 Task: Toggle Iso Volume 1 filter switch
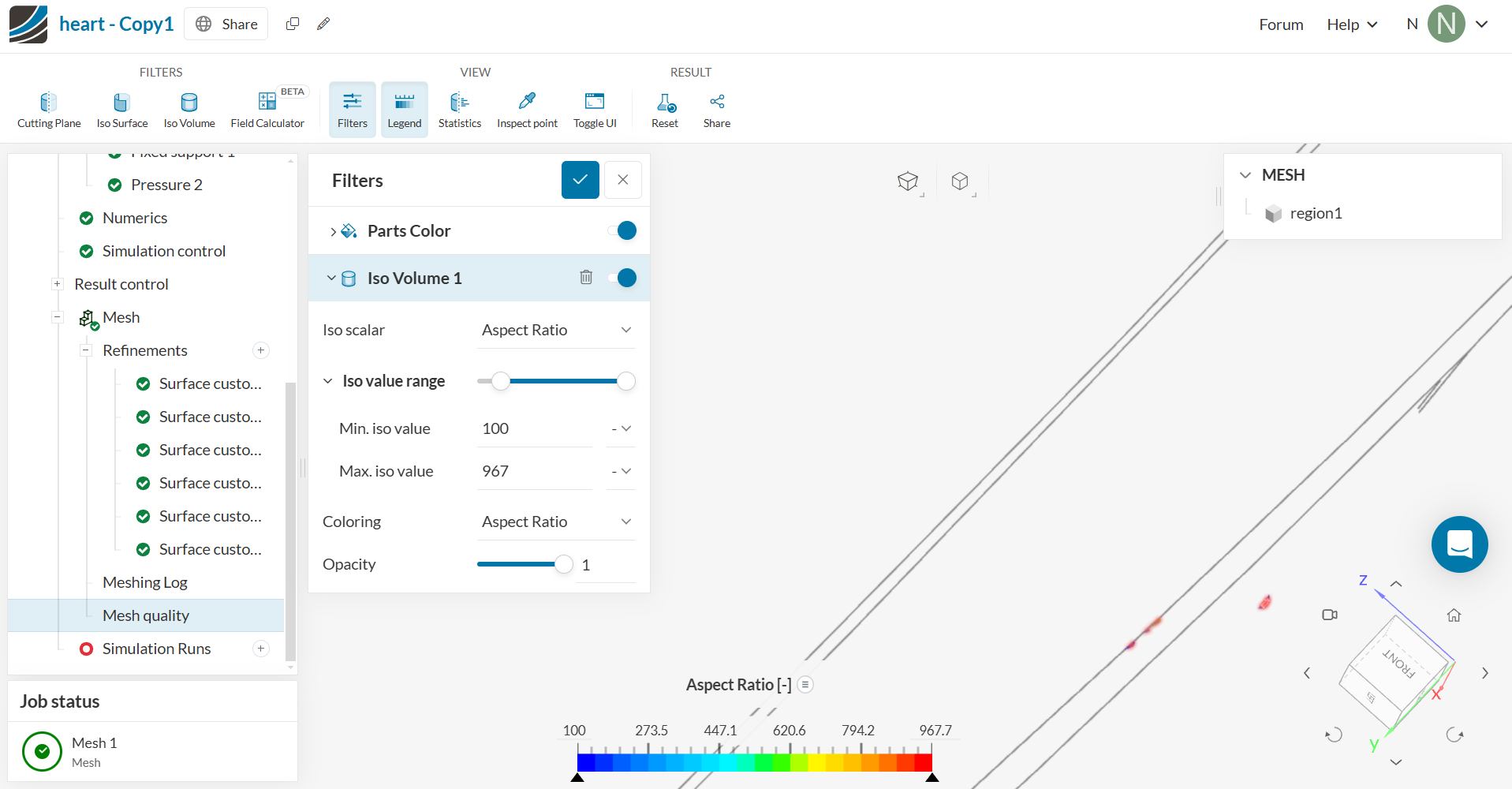click(x=622, y=278)
